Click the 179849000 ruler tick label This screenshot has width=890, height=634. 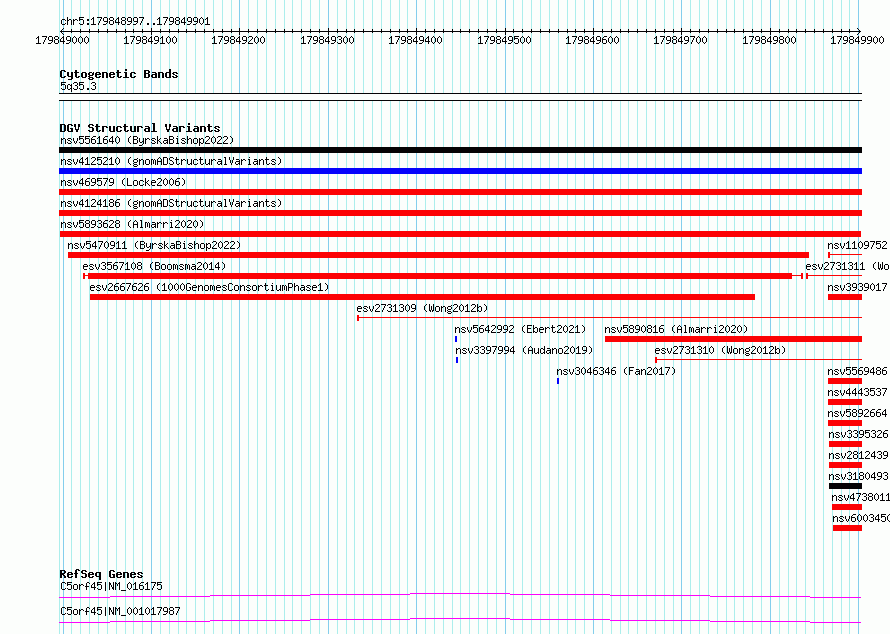(x=62, y=40)
